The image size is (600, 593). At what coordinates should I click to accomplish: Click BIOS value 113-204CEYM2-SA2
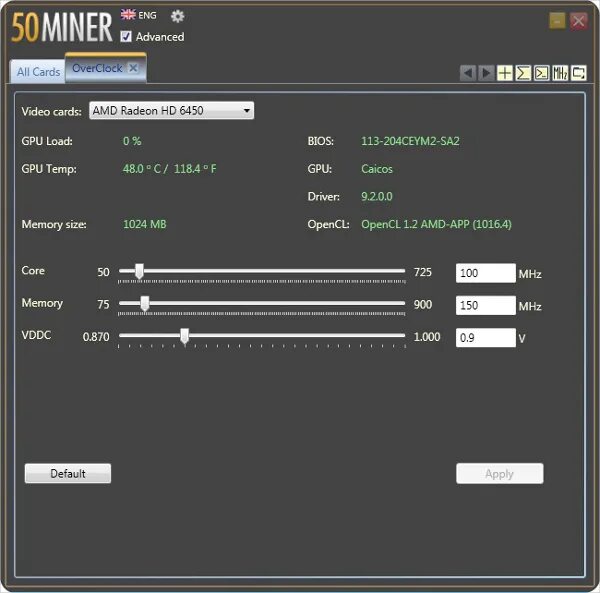point(410,141)
